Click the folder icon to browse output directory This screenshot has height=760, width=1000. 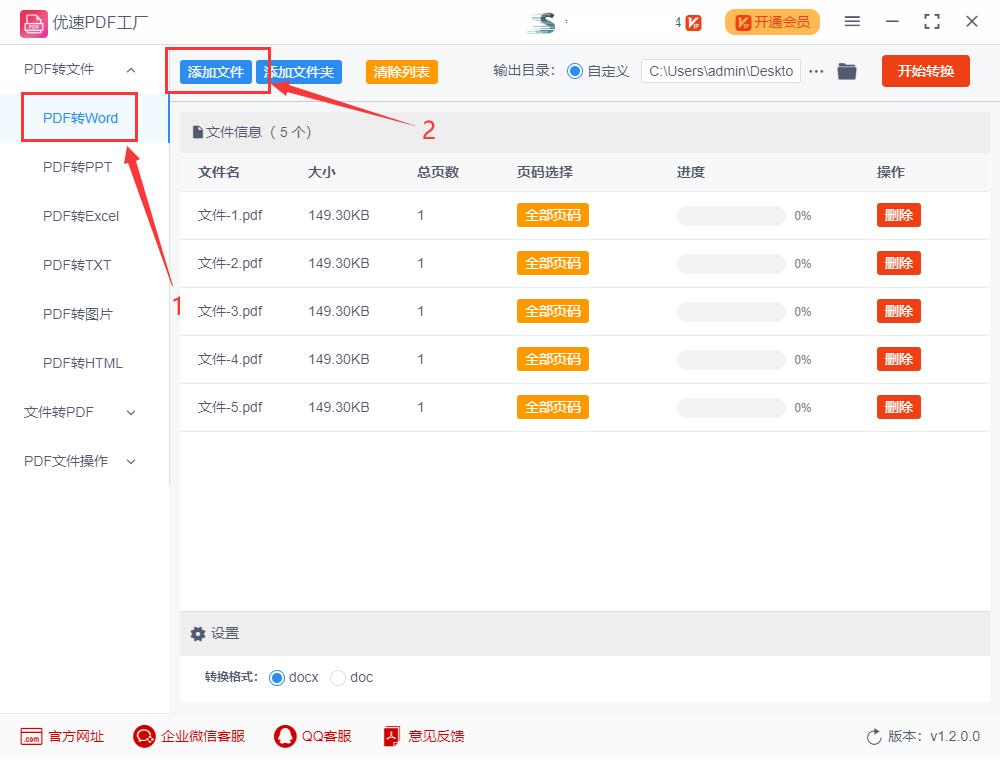pyautogui.click(x=847, y=70)
